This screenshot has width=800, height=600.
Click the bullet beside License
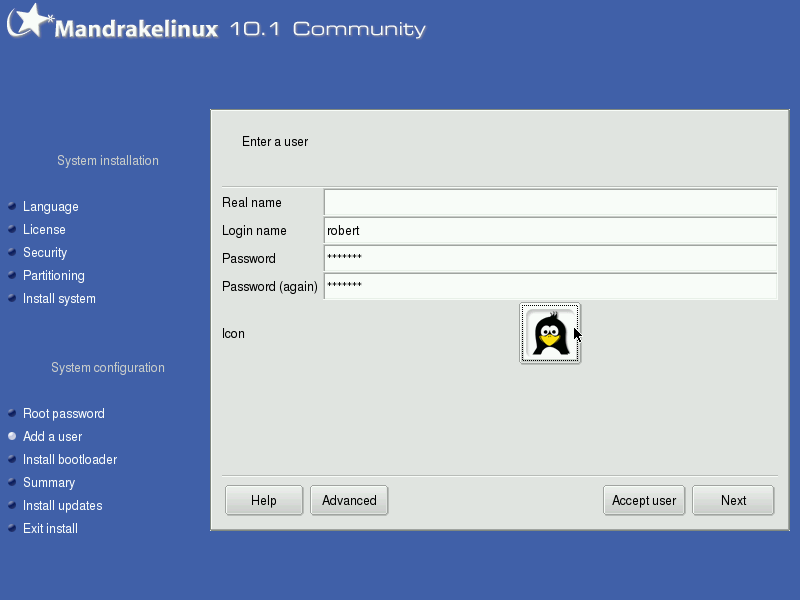[x=12, y=229]
